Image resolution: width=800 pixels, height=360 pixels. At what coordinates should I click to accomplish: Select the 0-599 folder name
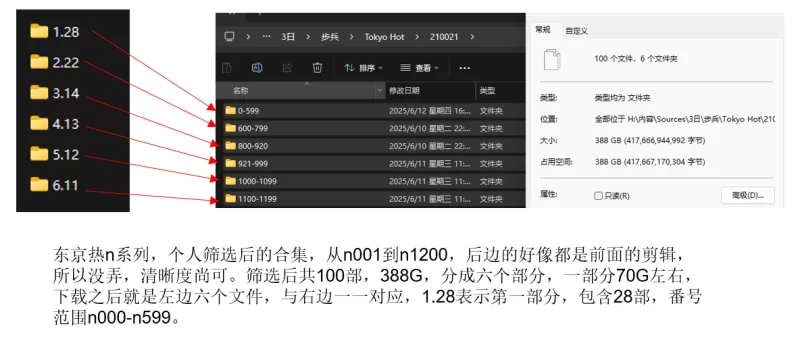coord(248,111)
